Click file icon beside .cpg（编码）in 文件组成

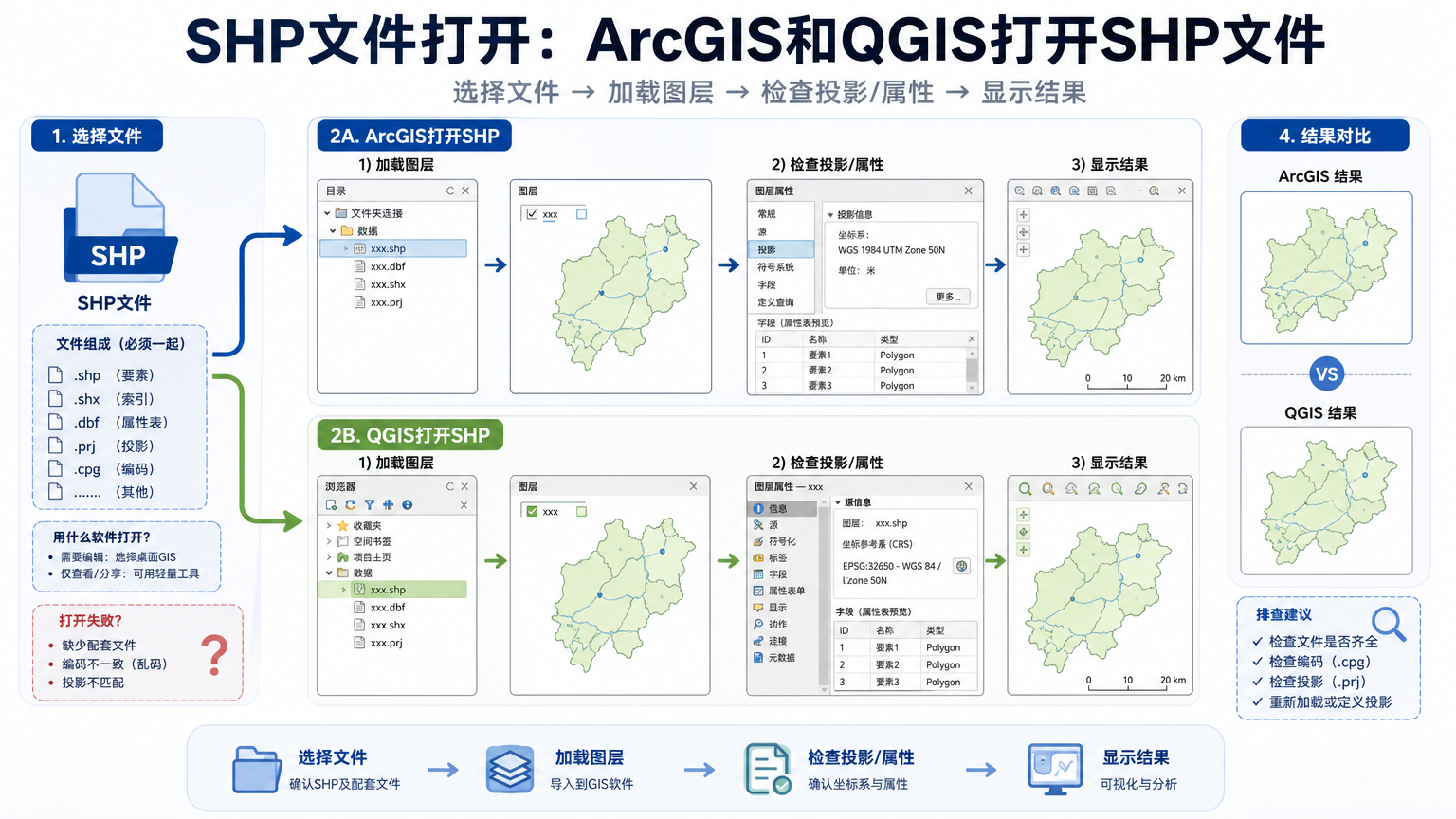[x=56, y=468]
